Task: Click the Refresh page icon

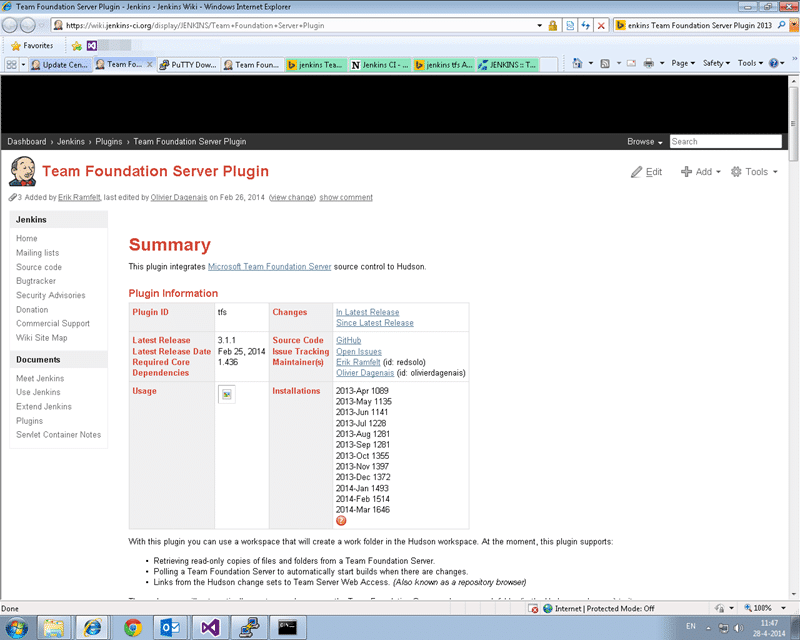Action: [586, 26]
